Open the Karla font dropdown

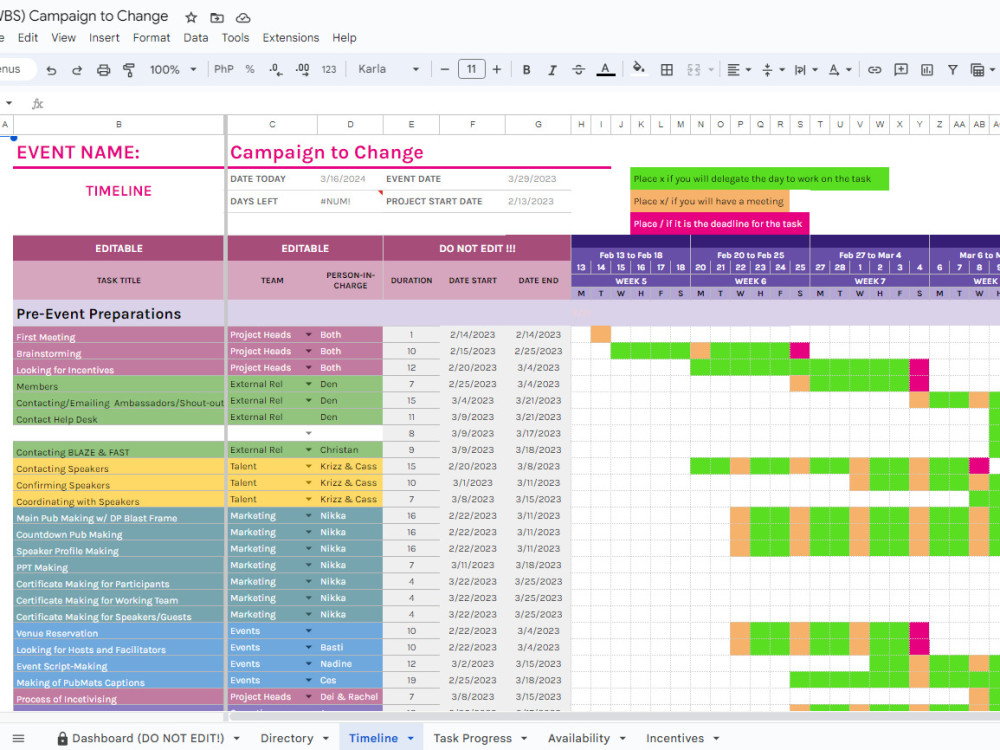pyautogui.click(x=388, y=69)
